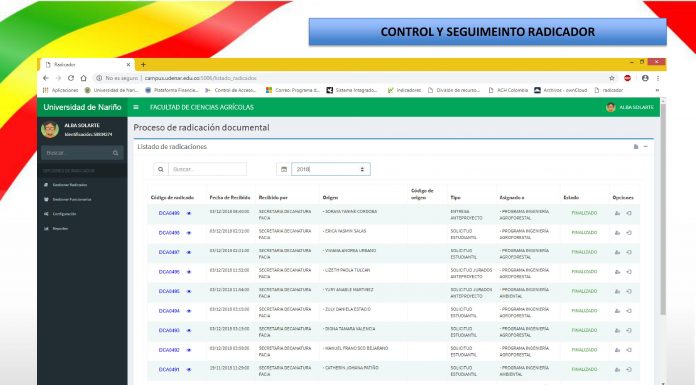Toggle the eye icon next to DCA0493
Screen dimensions: 696x385
(x=189, y=331)
